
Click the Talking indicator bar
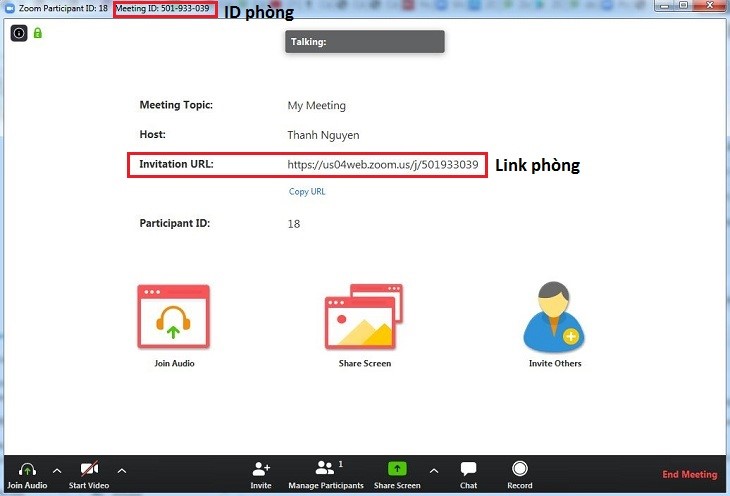point(364,42)
